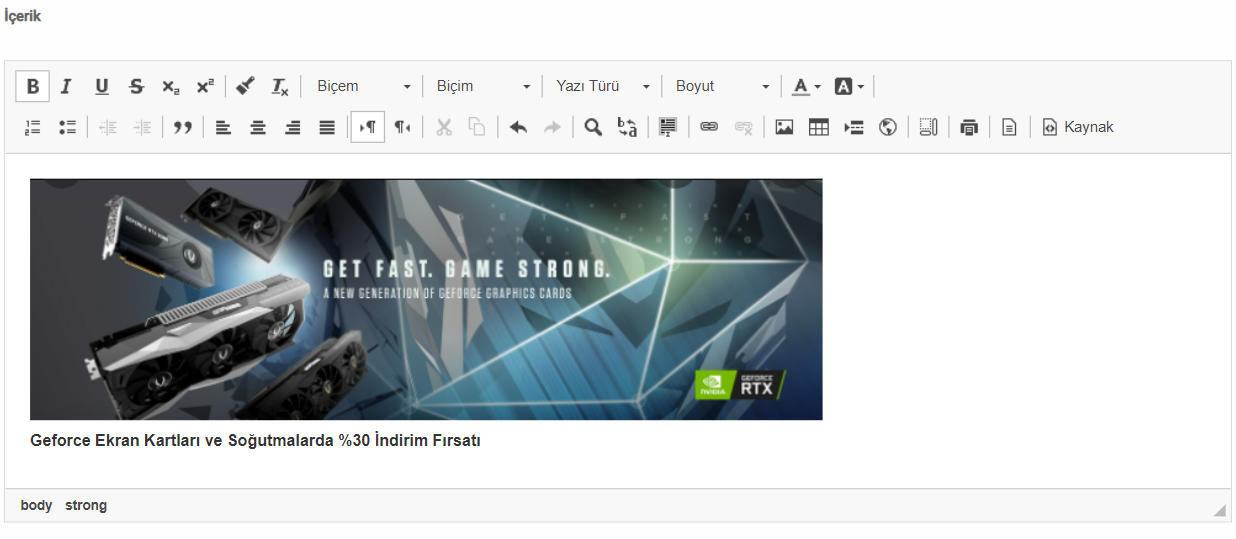
Task: Click the Kaynak source button
Action: coord(1078,127)
